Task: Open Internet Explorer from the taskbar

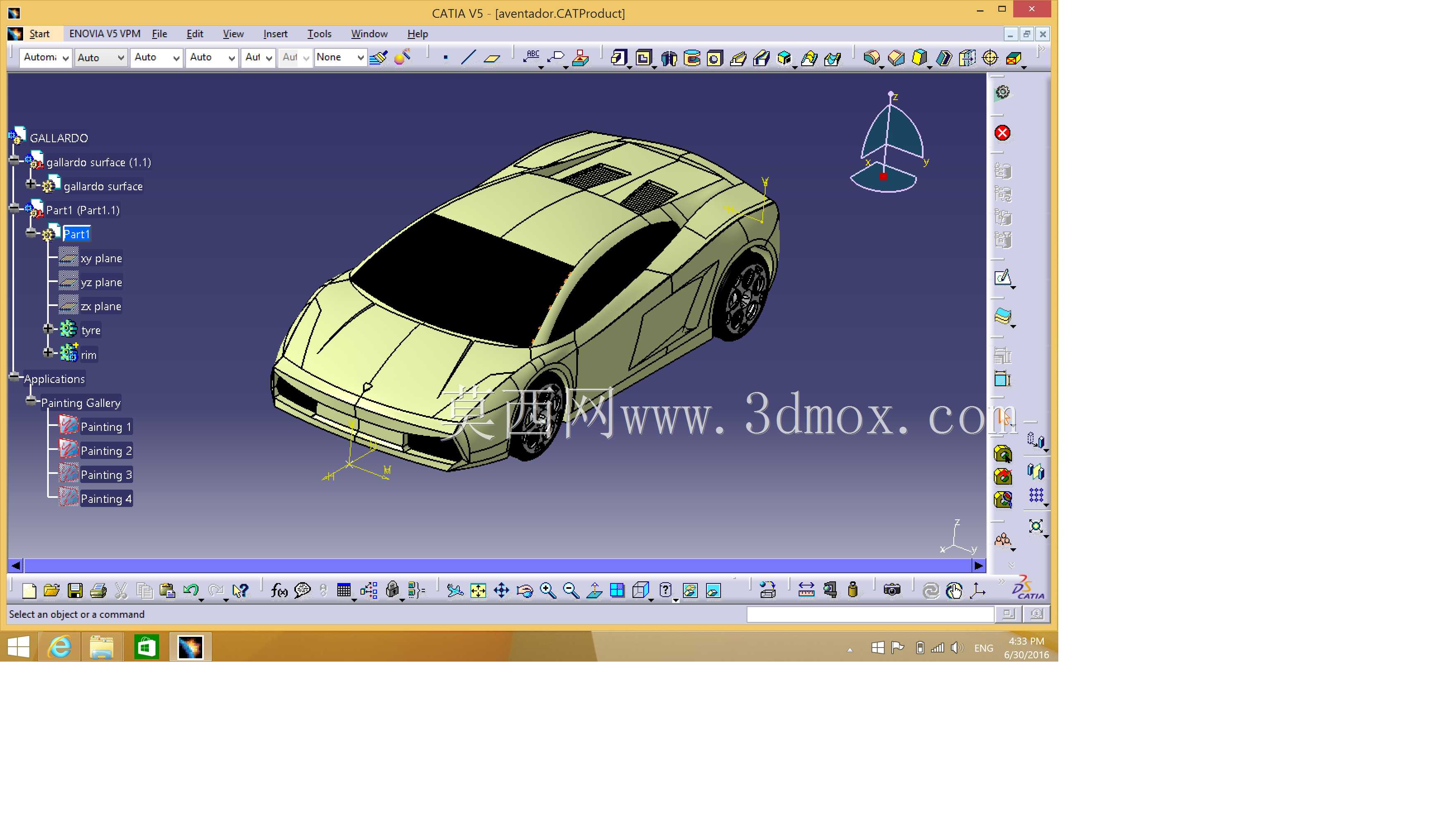Action: (60, 648)
